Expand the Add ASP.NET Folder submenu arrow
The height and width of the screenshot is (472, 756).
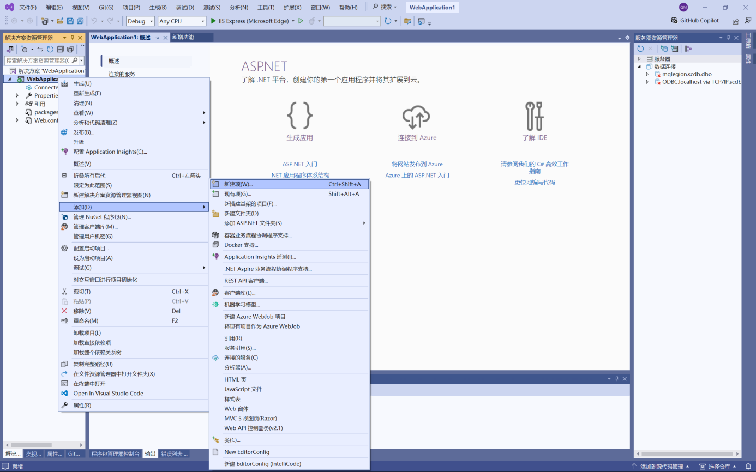364,223
